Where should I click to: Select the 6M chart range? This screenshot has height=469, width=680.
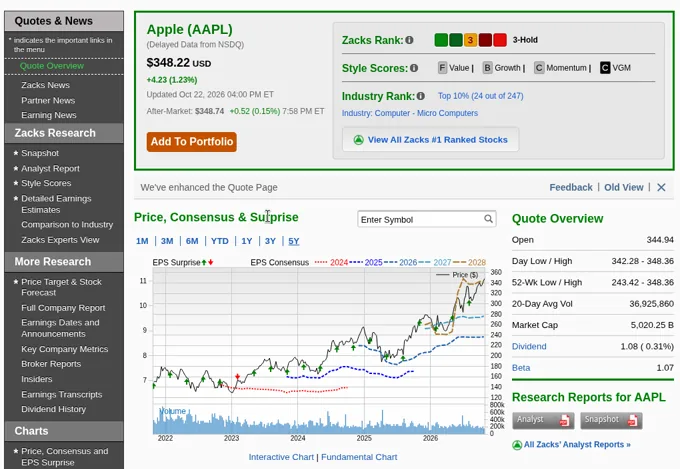point(192,241)
